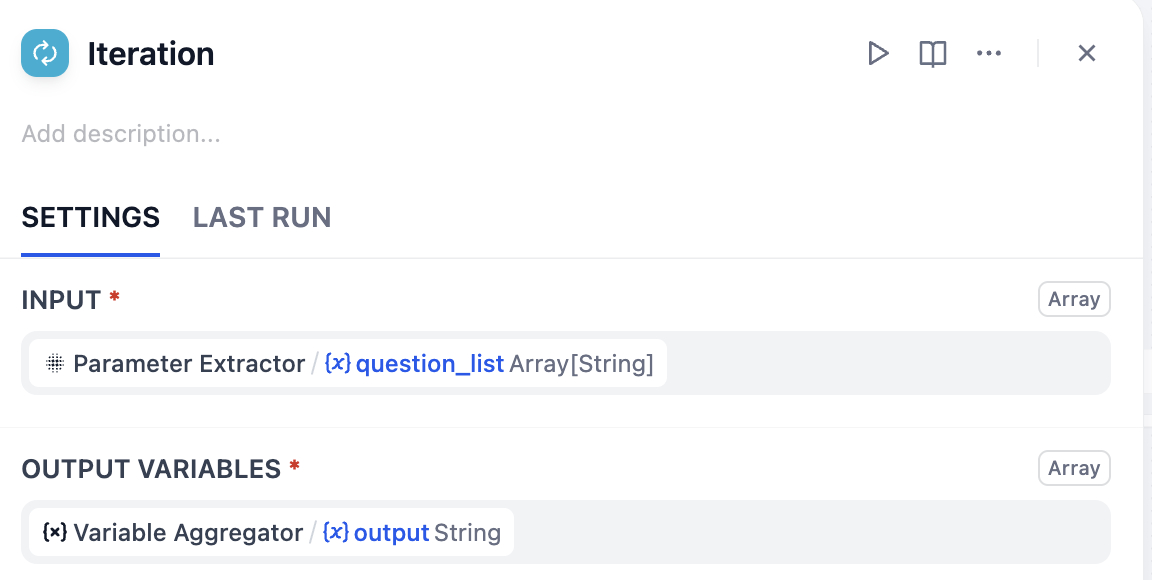Viewport: 1152px width, 580px height.
Task: Rename the Iteration node title
Action: click(151, 54)
